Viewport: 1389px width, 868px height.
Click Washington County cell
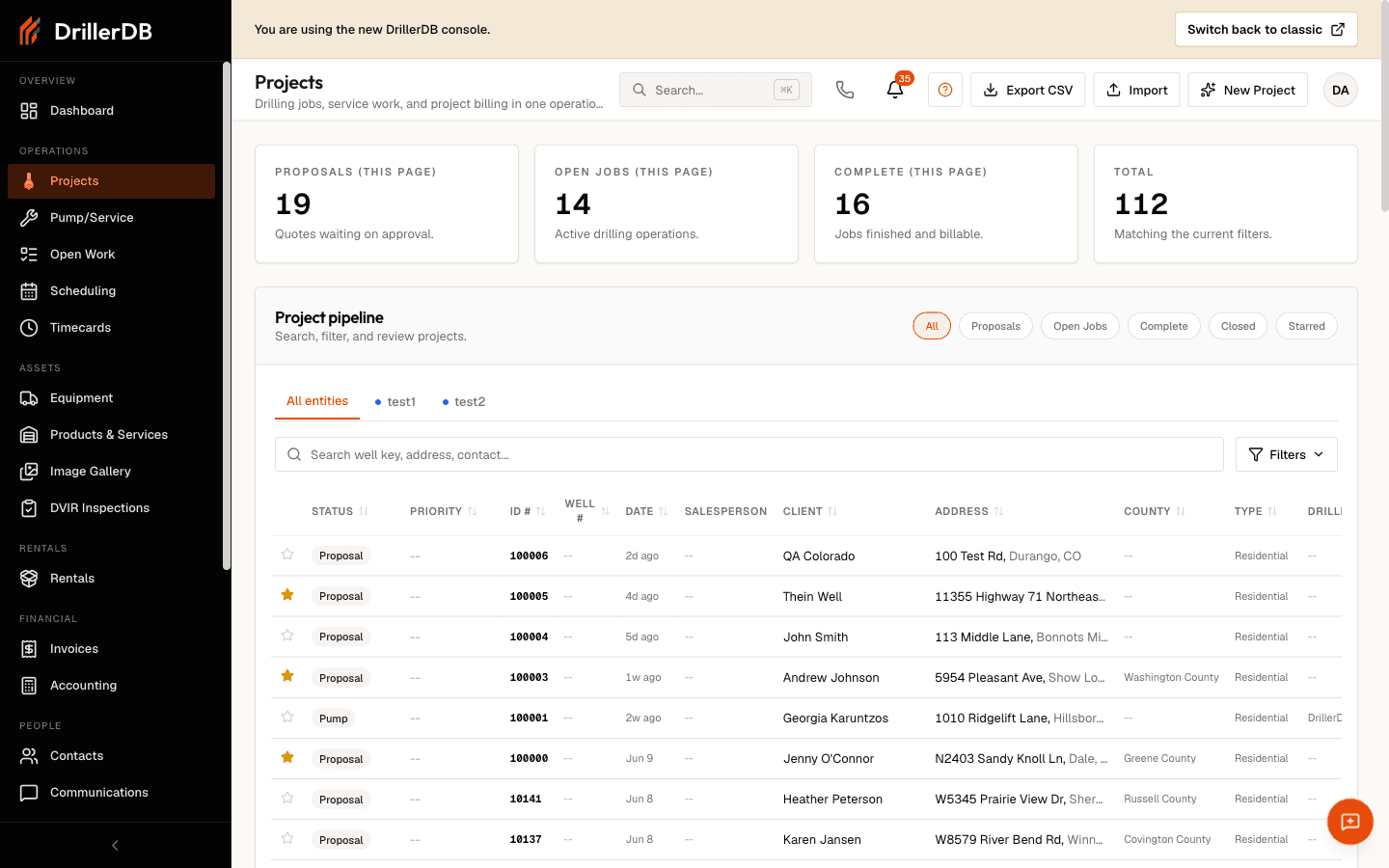[1171, 677]
